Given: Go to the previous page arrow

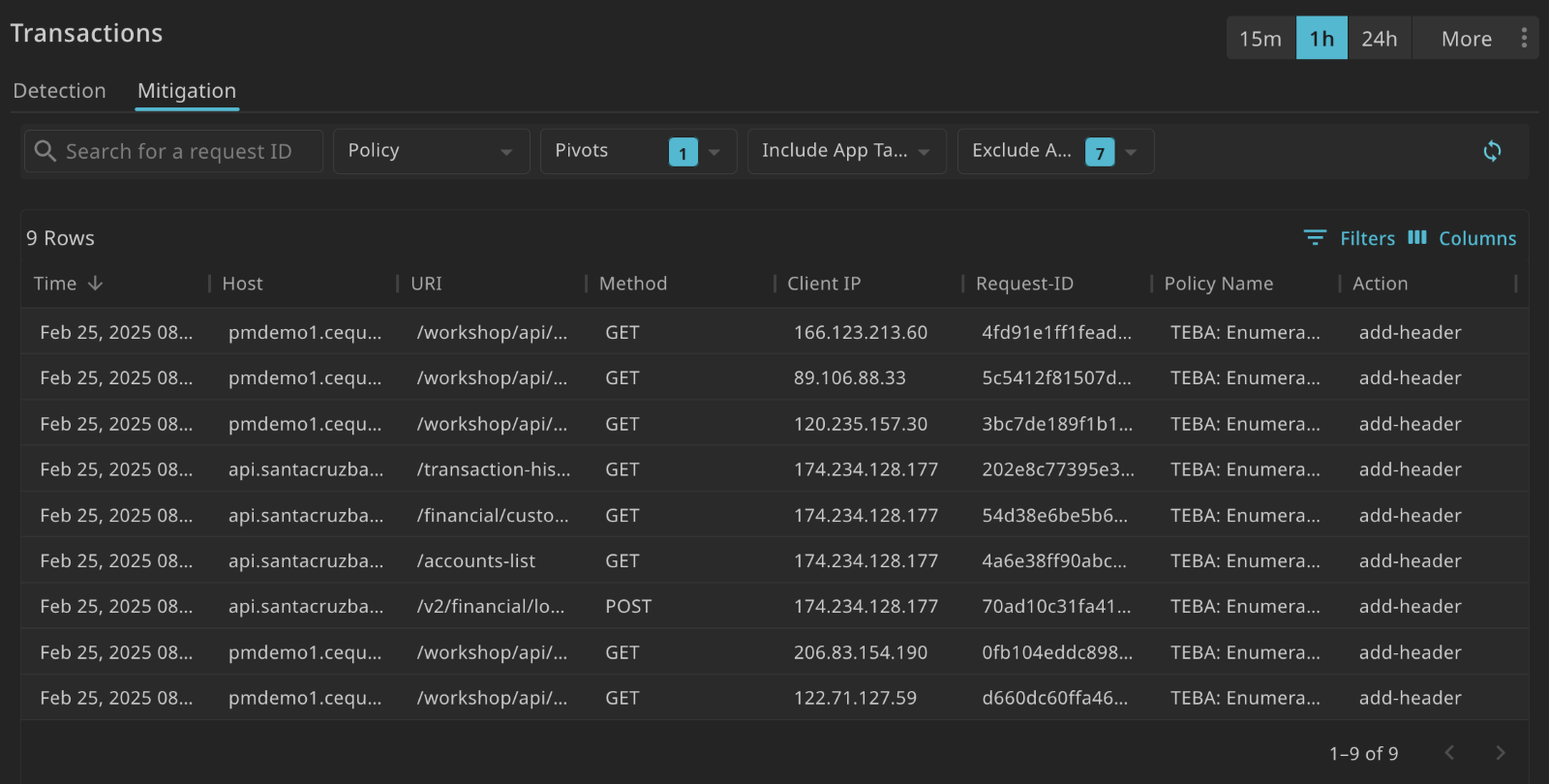Looking at the screenshot, I should (x=1449, y=753).
